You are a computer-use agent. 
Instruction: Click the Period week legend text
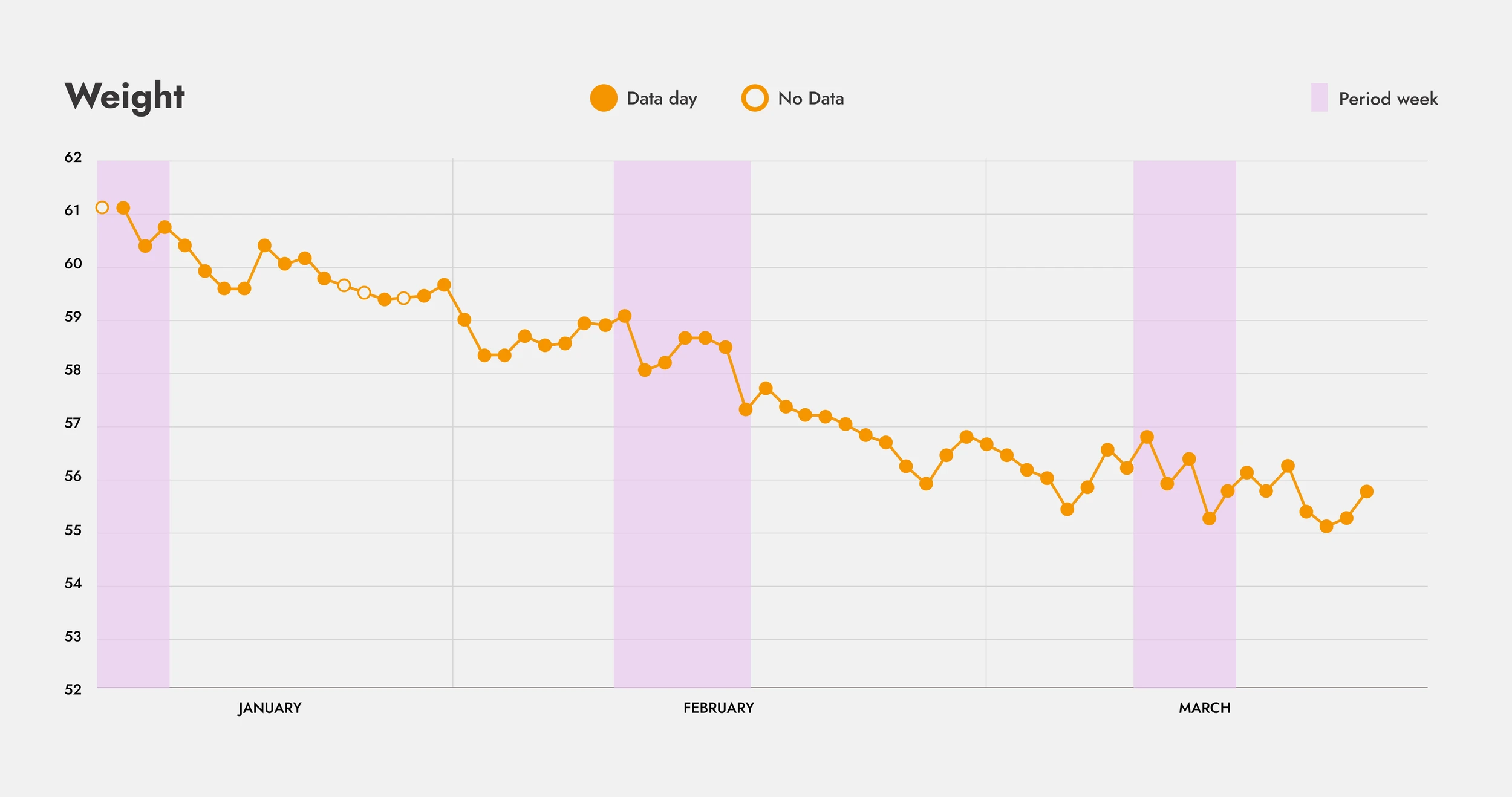(x=1388, y=99)
